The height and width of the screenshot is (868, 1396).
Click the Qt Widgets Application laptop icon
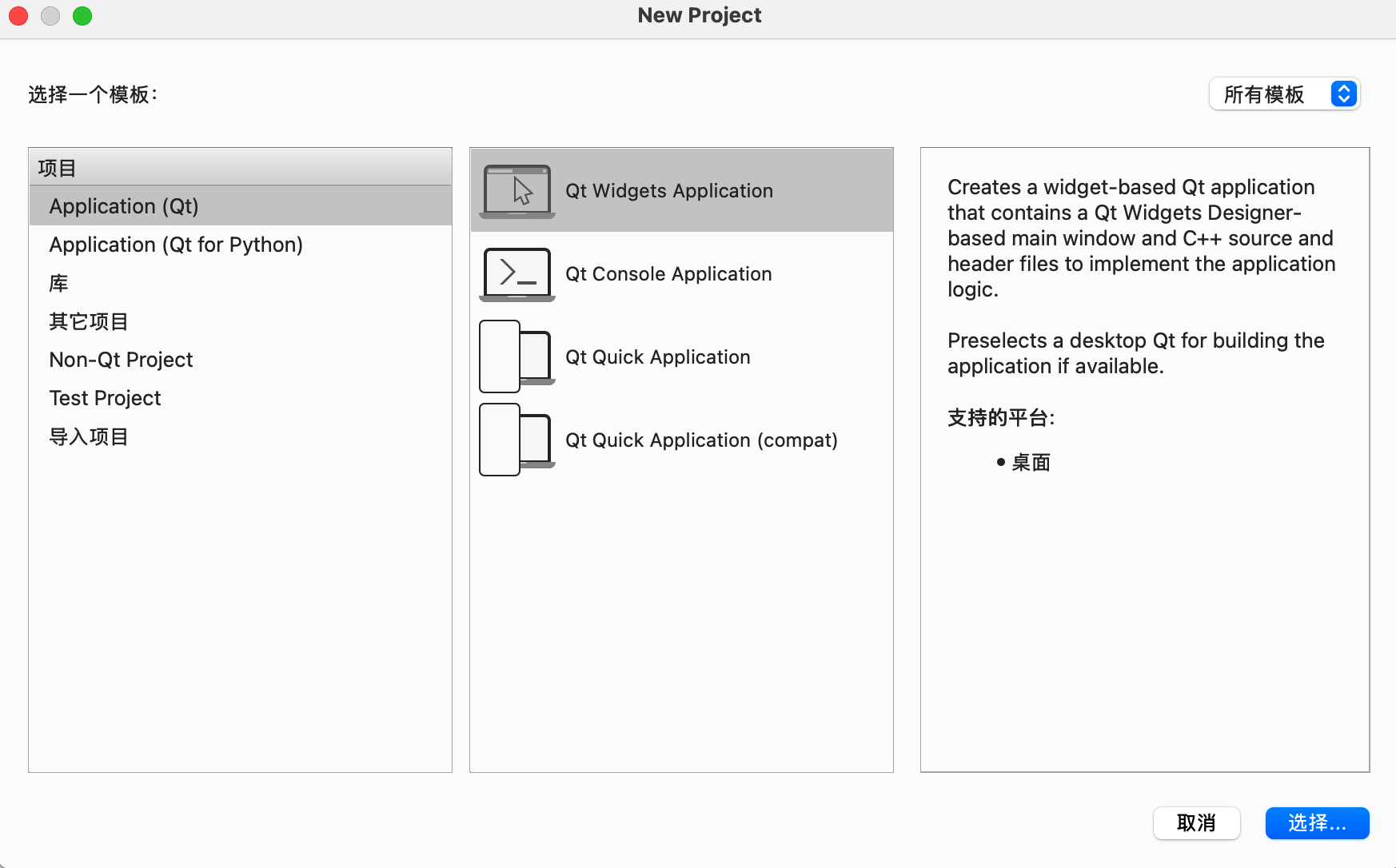[x=517, y=191]
